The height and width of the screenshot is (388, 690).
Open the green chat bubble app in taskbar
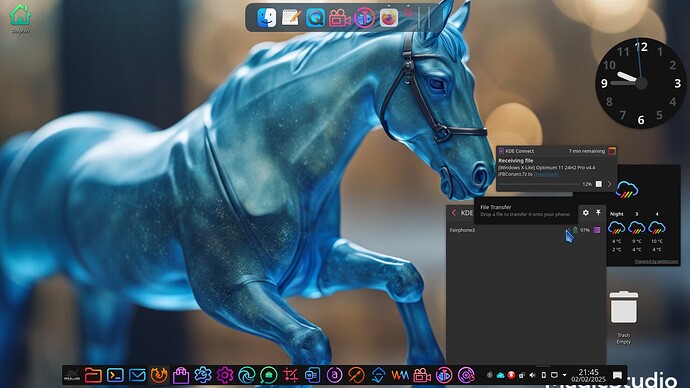(x=268, y=375)
